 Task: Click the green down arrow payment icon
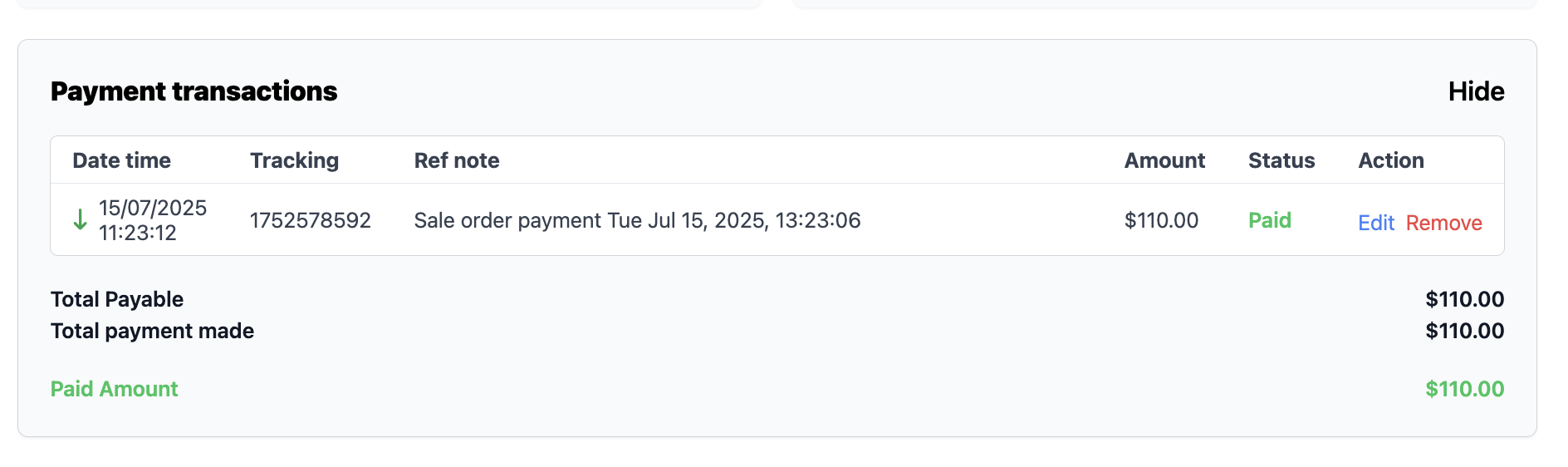coord(80,220)
